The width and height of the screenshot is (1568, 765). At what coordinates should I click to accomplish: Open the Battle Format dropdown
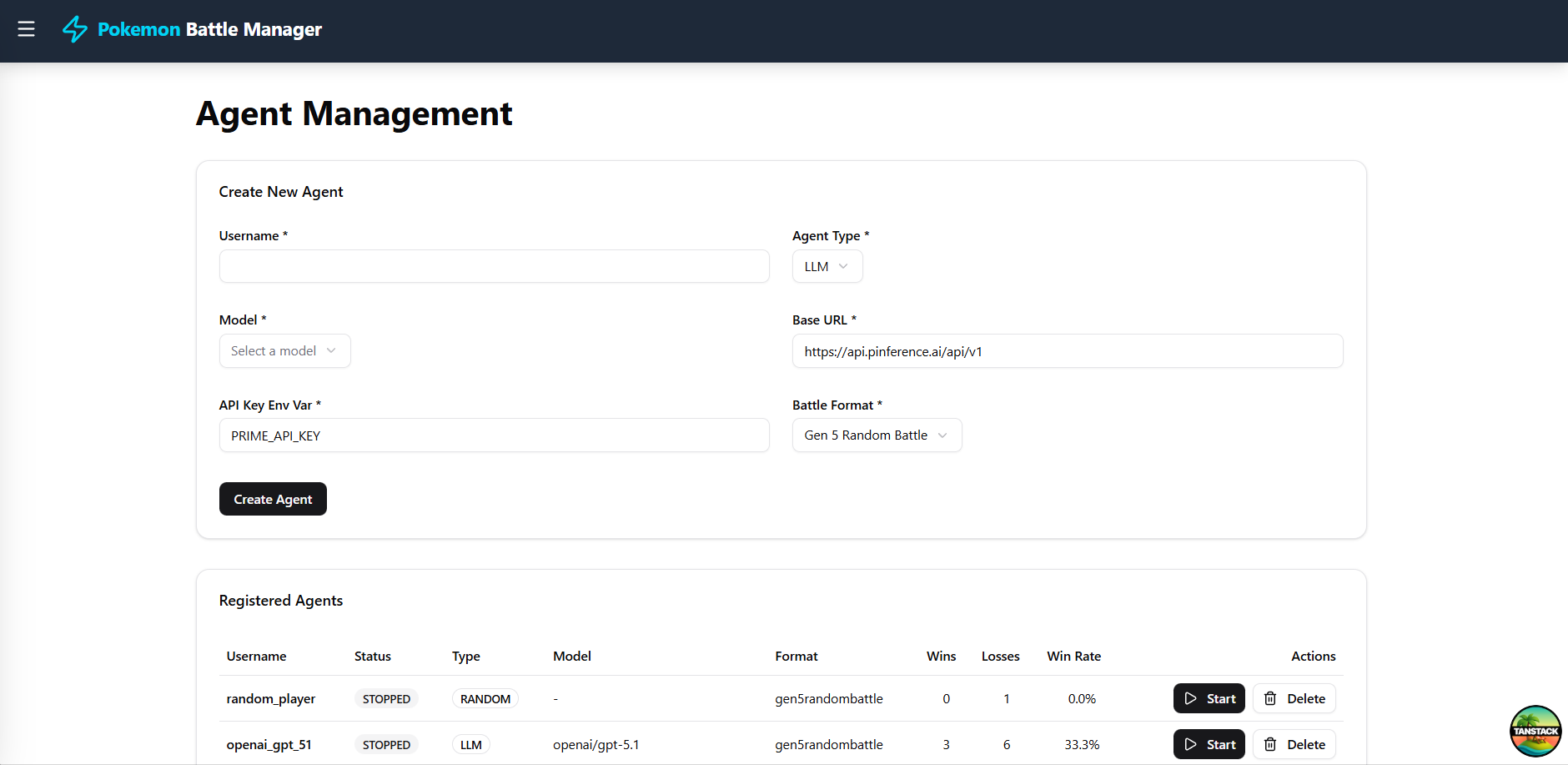pos(876,435)
